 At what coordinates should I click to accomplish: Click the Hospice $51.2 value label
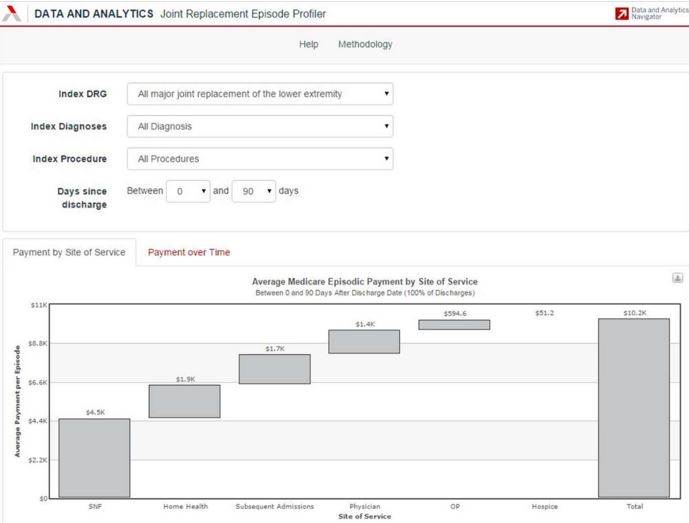tap(544, 313)
